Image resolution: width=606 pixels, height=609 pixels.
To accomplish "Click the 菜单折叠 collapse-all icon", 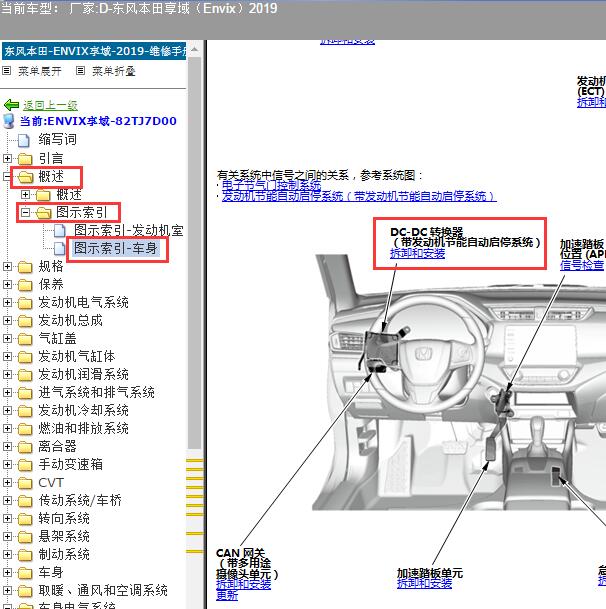I will tap(80, 71).
